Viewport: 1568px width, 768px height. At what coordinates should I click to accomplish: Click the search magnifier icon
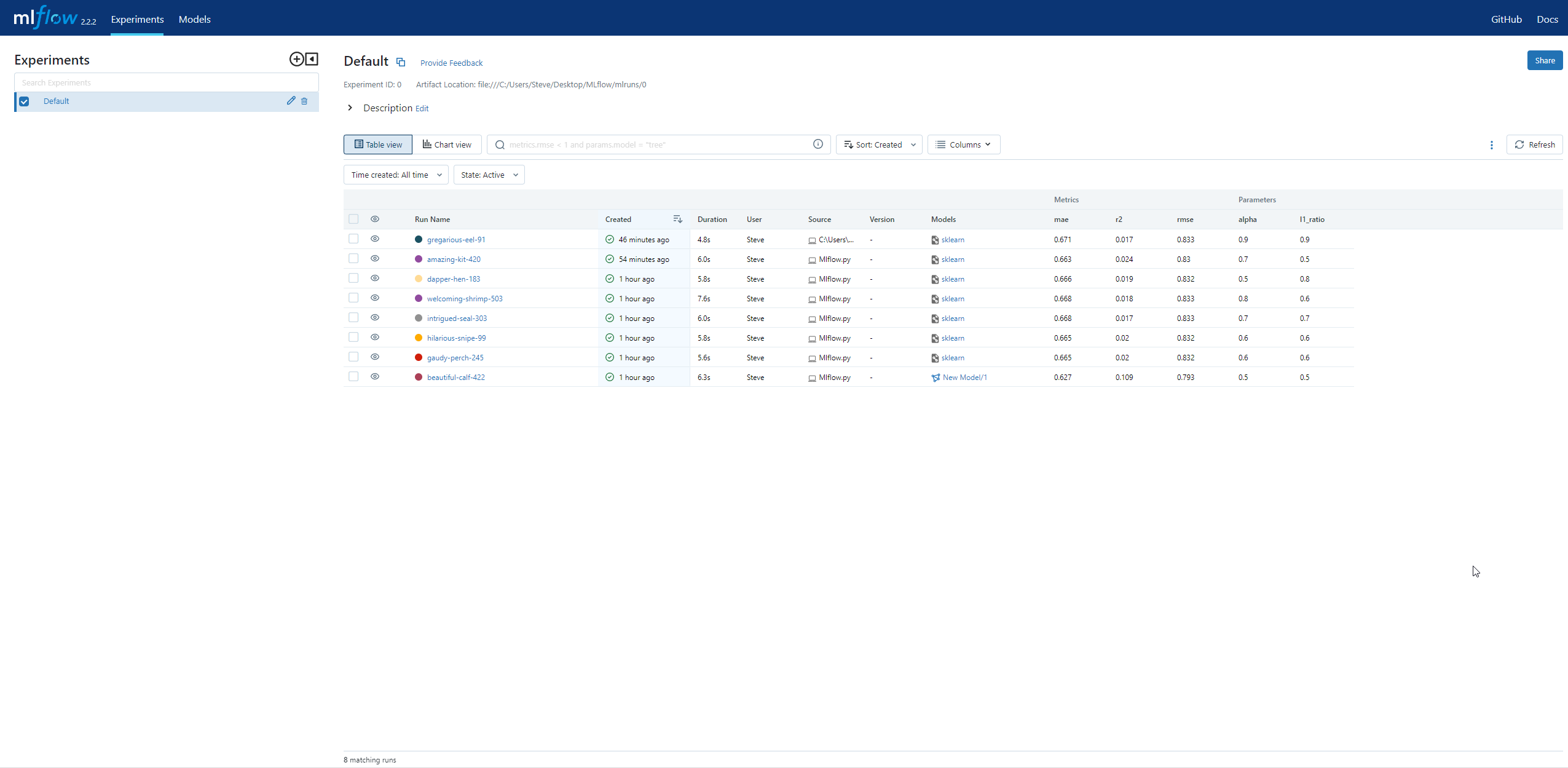click(500, 144)
